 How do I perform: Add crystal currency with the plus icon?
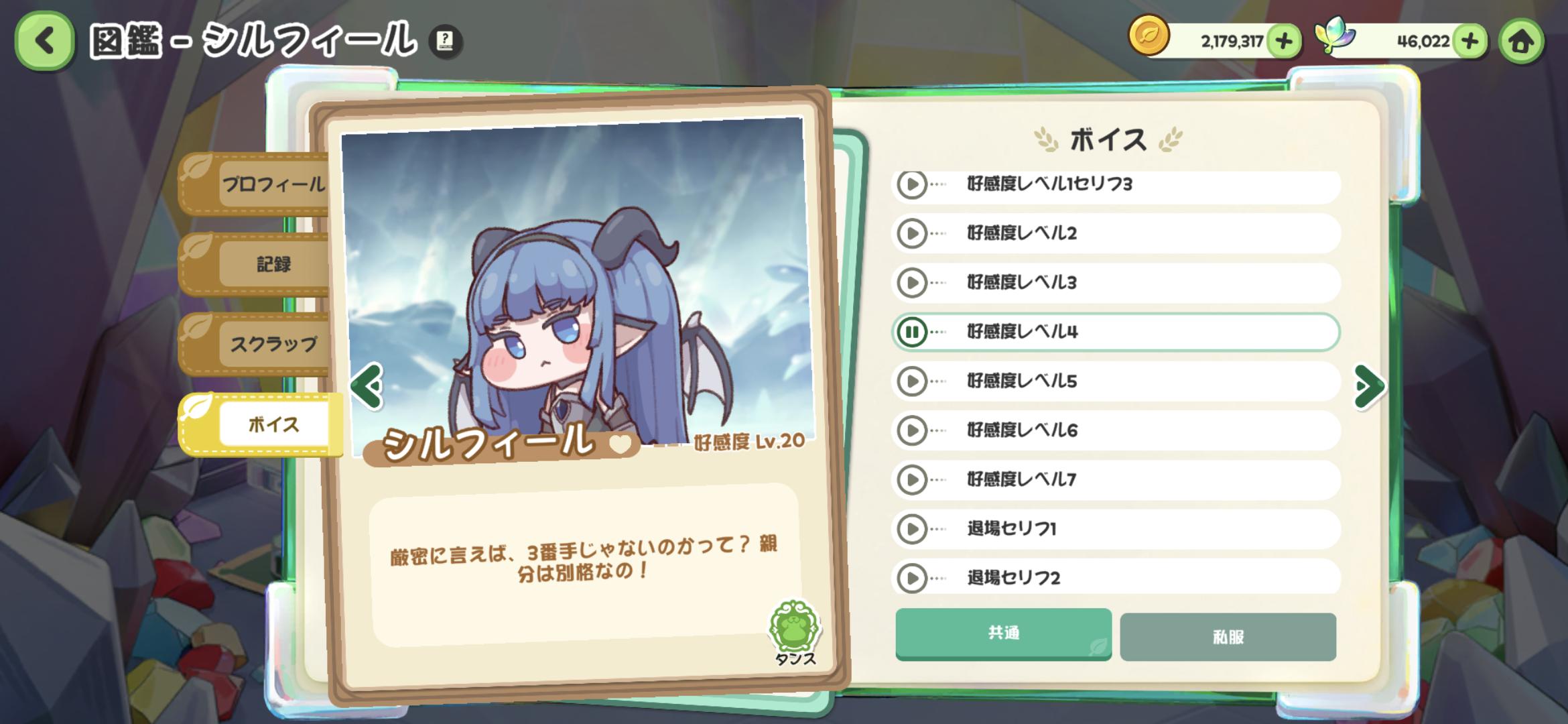coord(1469,42)
